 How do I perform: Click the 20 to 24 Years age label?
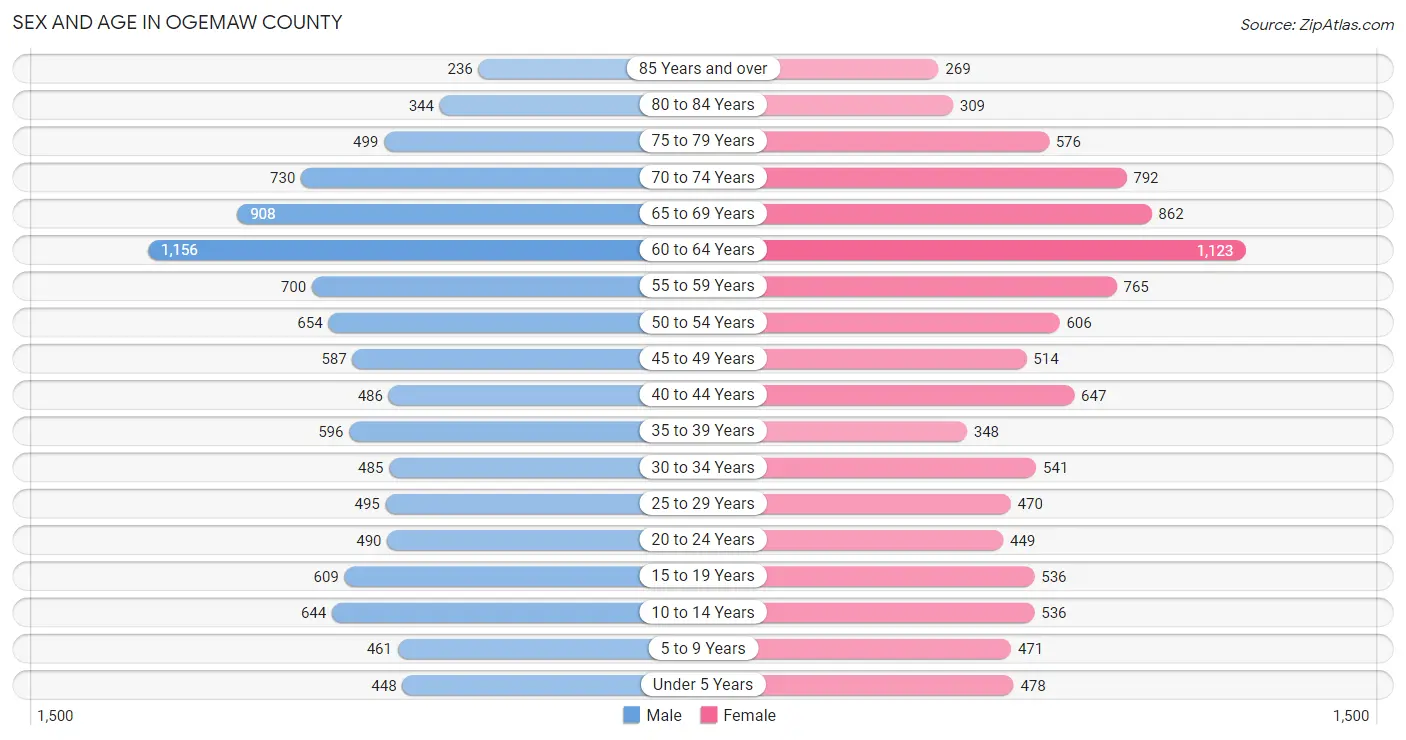703,540
